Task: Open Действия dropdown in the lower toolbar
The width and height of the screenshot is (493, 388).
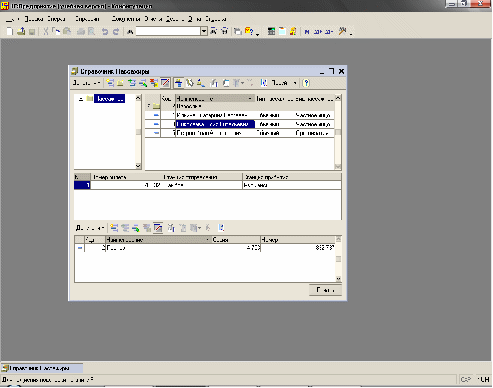Action: click(90, 228)
